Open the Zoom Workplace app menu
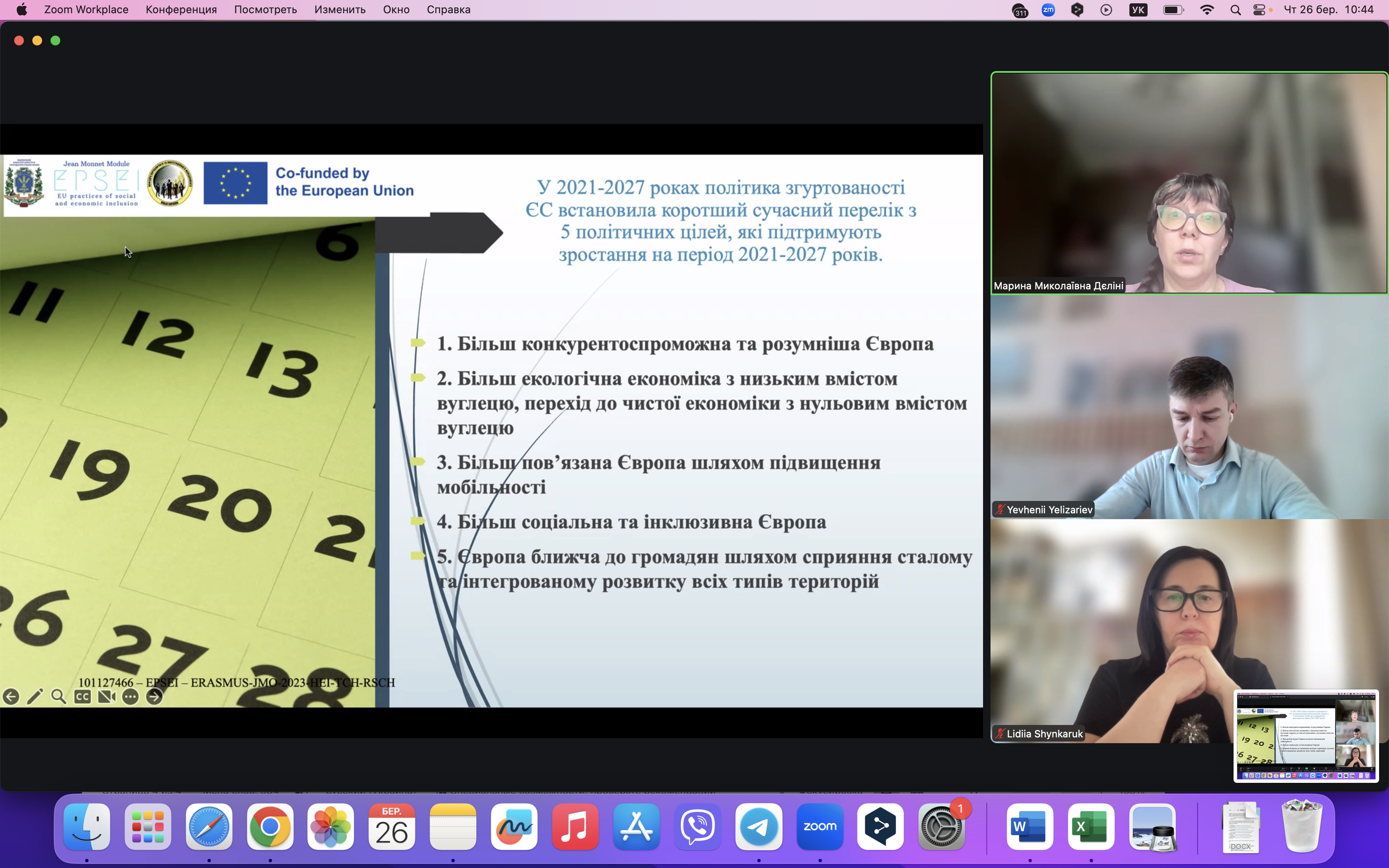The image size is (1389, 868). tap(86, 10)
